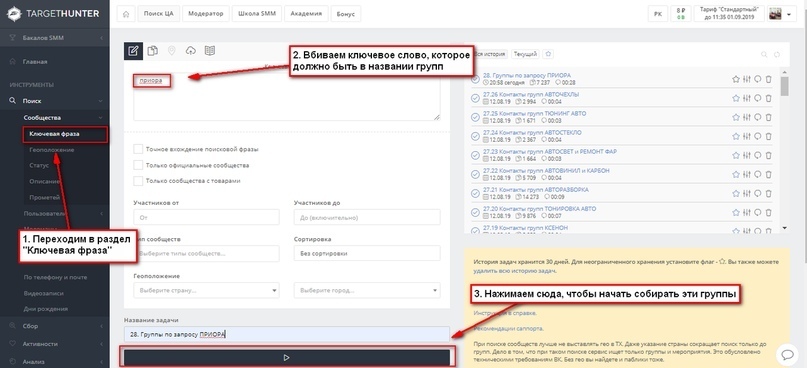Click the Участников до input field

367,217
